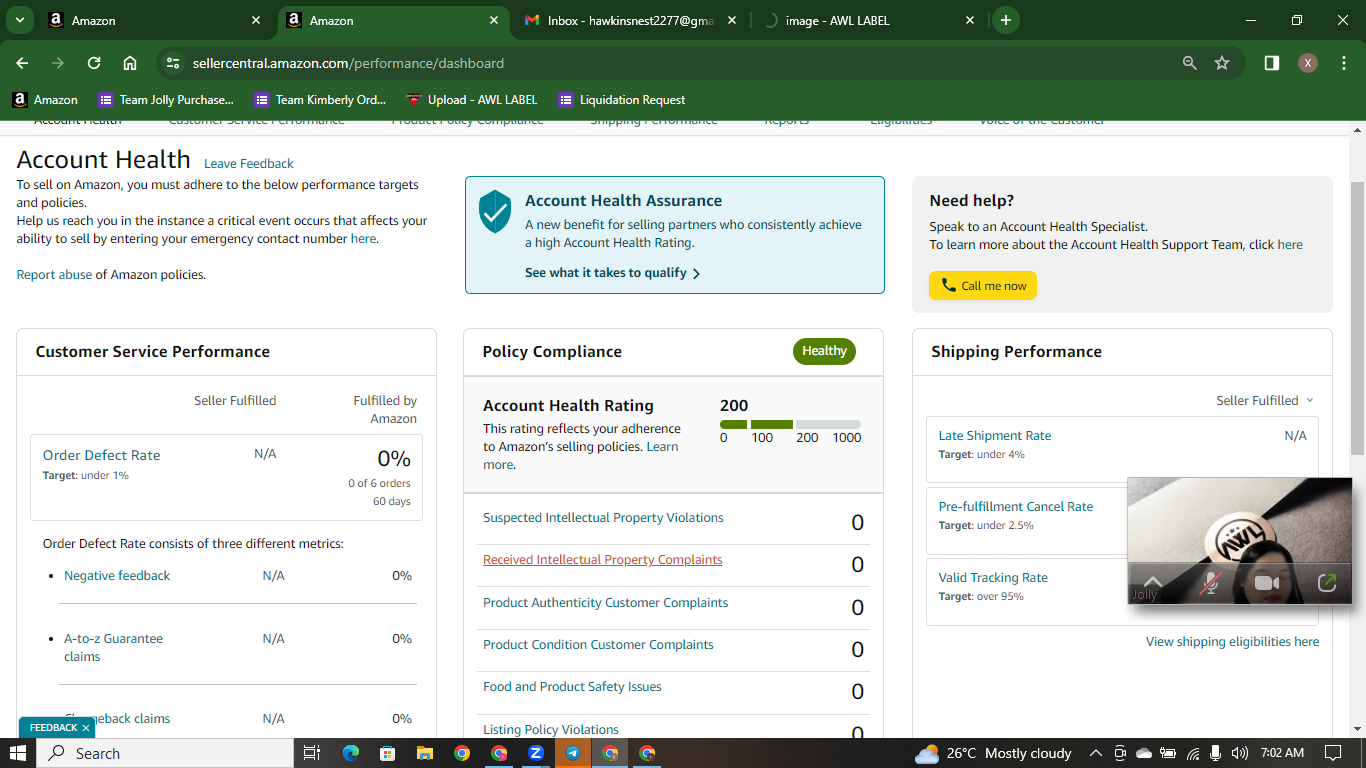Click the Healthy status badge
Screen dimensions: 1366x768
(x=824, y=351)
